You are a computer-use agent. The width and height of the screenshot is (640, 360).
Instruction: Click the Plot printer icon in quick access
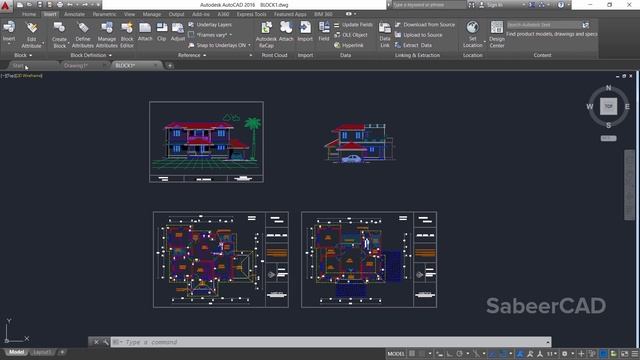pyautogui.click(x=60, y=5)
